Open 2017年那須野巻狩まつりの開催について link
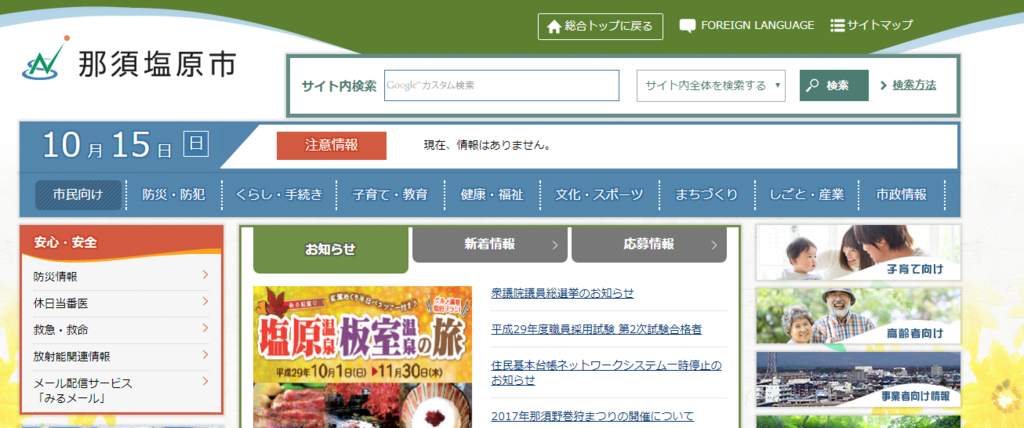The height and width of the screenshot is (428, 1024). (592, 416)
